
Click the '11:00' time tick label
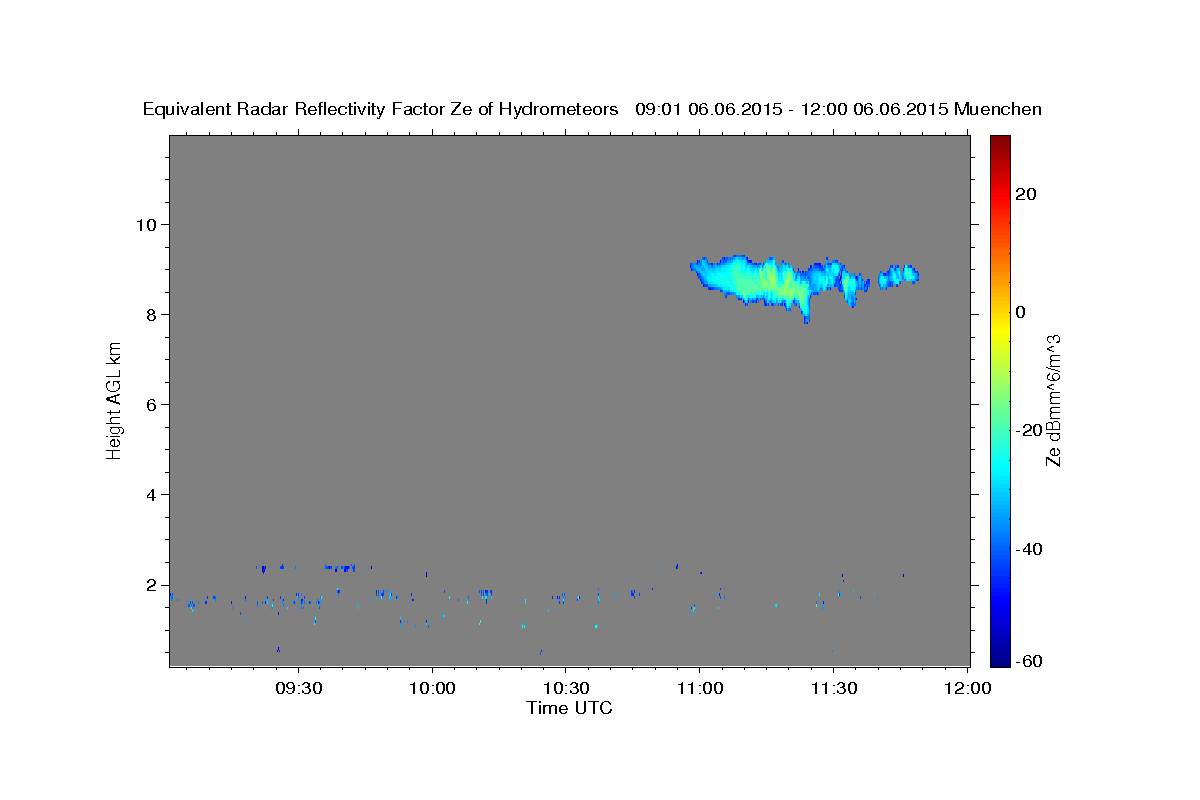(699, 688)
